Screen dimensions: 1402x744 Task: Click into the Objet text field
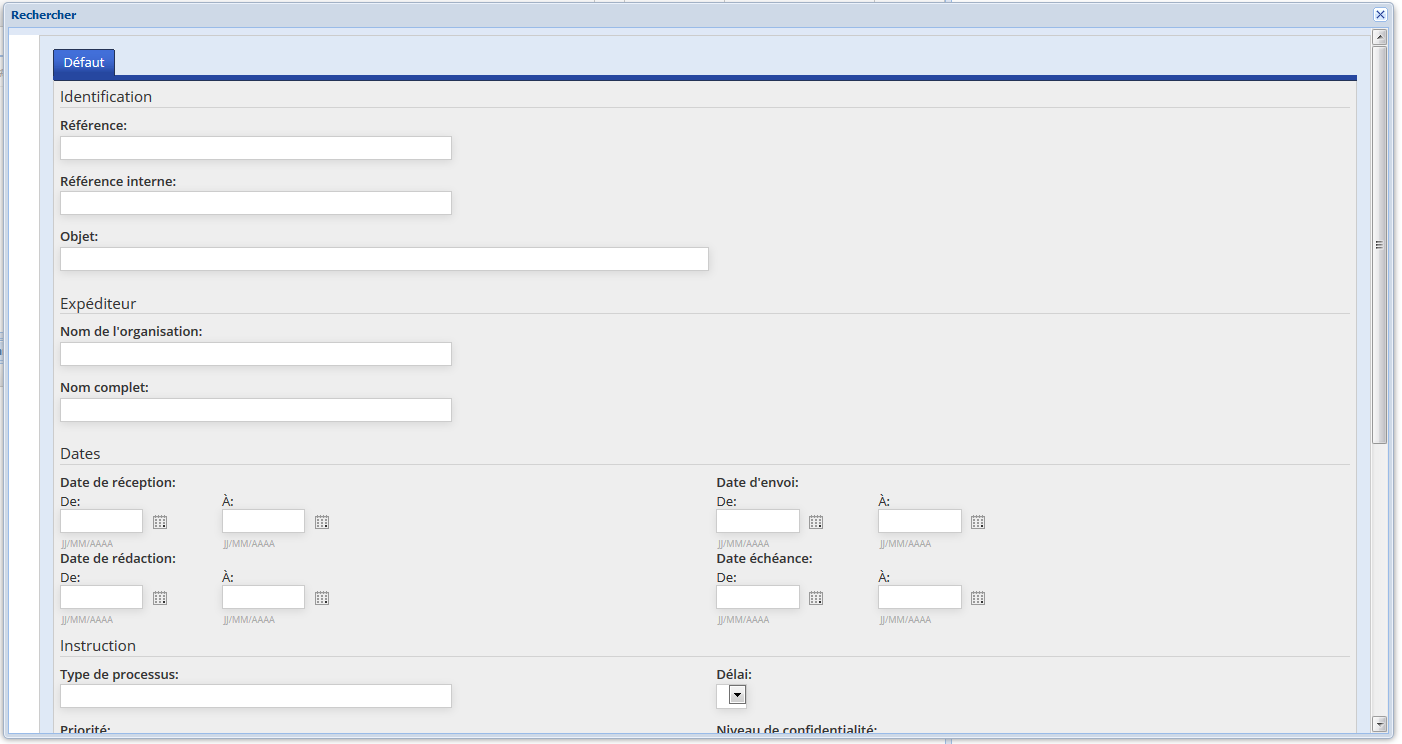pos(384,259)
